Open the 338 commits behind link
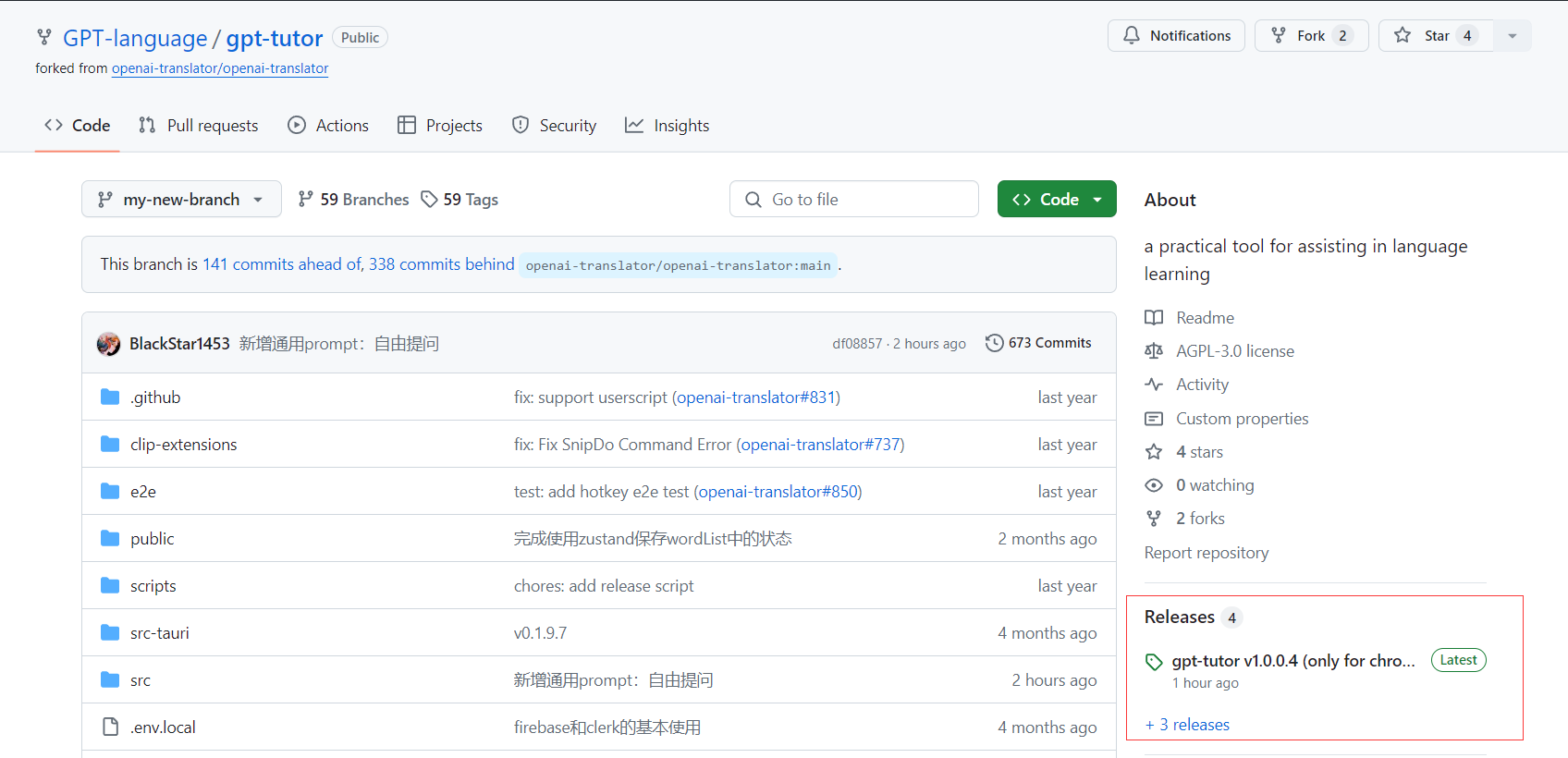The image size is (1568, 758). click(441, 264)
